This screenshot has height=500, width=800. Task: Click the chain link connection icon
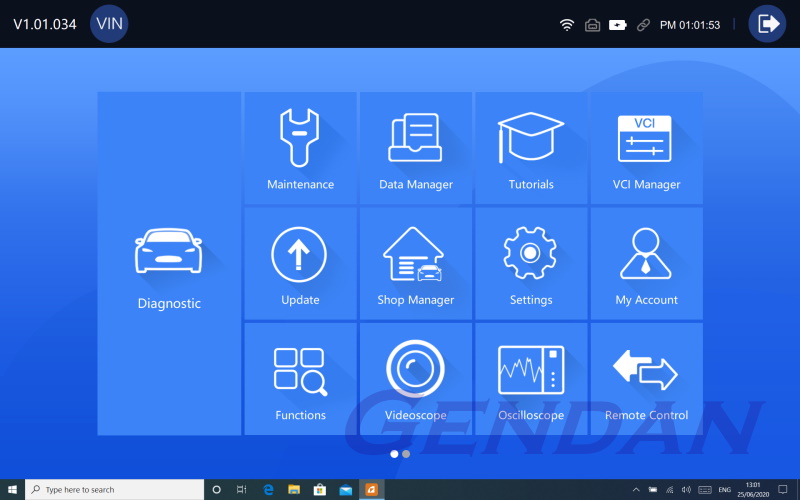tap(643, 25)
